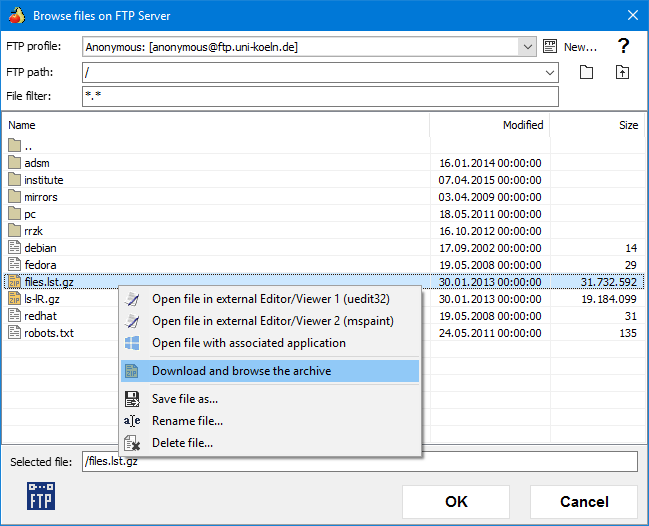Click the new folder icon beside FTP path
Screen dimensions: 649x526
[x=587, y=72]
